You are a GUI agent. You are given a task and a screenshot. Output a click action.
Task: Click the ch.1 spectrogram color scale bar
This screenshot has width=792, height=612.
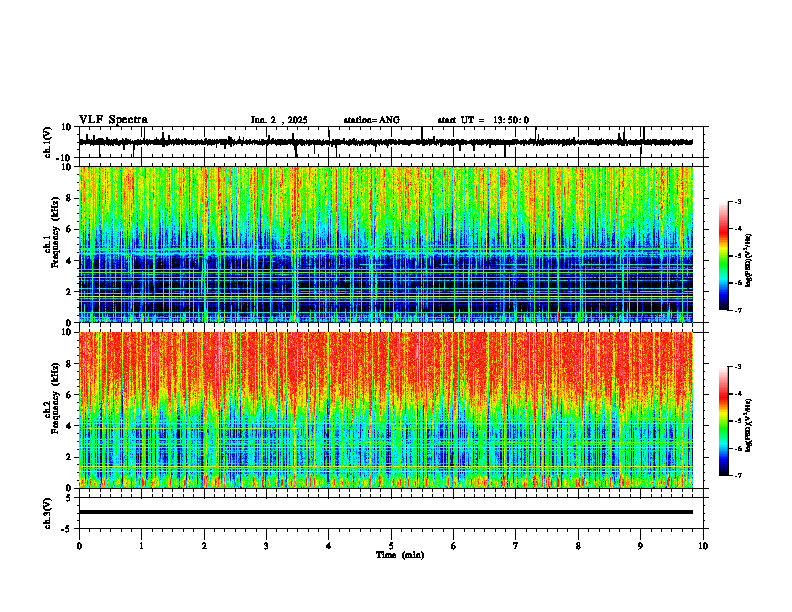click(x=724, y=256)
